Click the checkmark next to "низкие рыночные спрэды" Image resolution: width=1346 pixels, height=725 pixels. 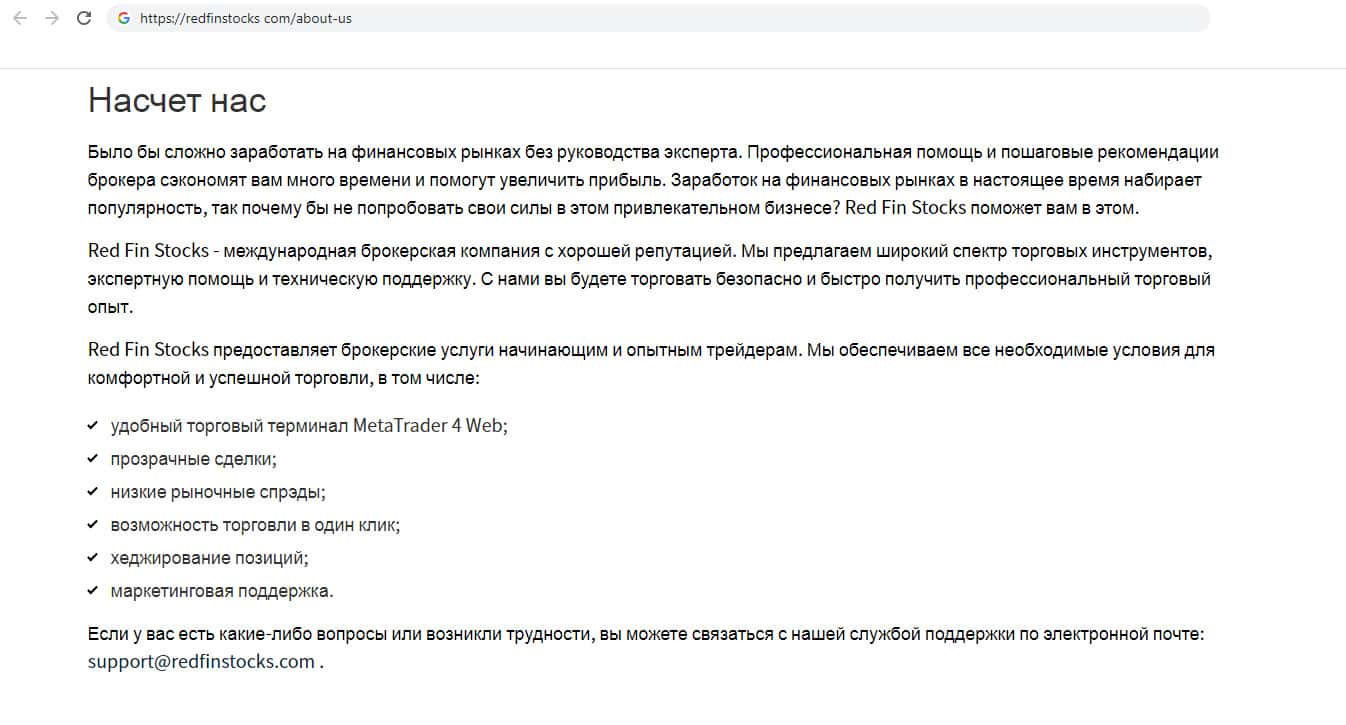pyautogui.click(x=93, y=491)
